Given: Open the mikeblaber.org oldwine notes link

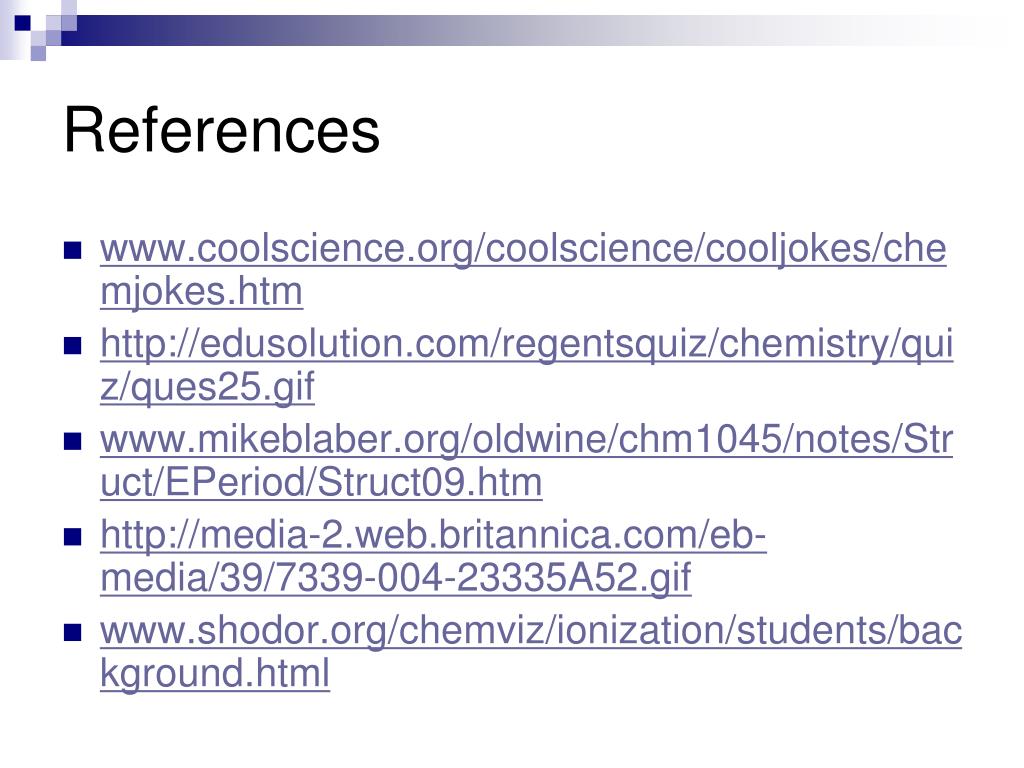Looking at the screenshot, I should [x=526, y=440].
